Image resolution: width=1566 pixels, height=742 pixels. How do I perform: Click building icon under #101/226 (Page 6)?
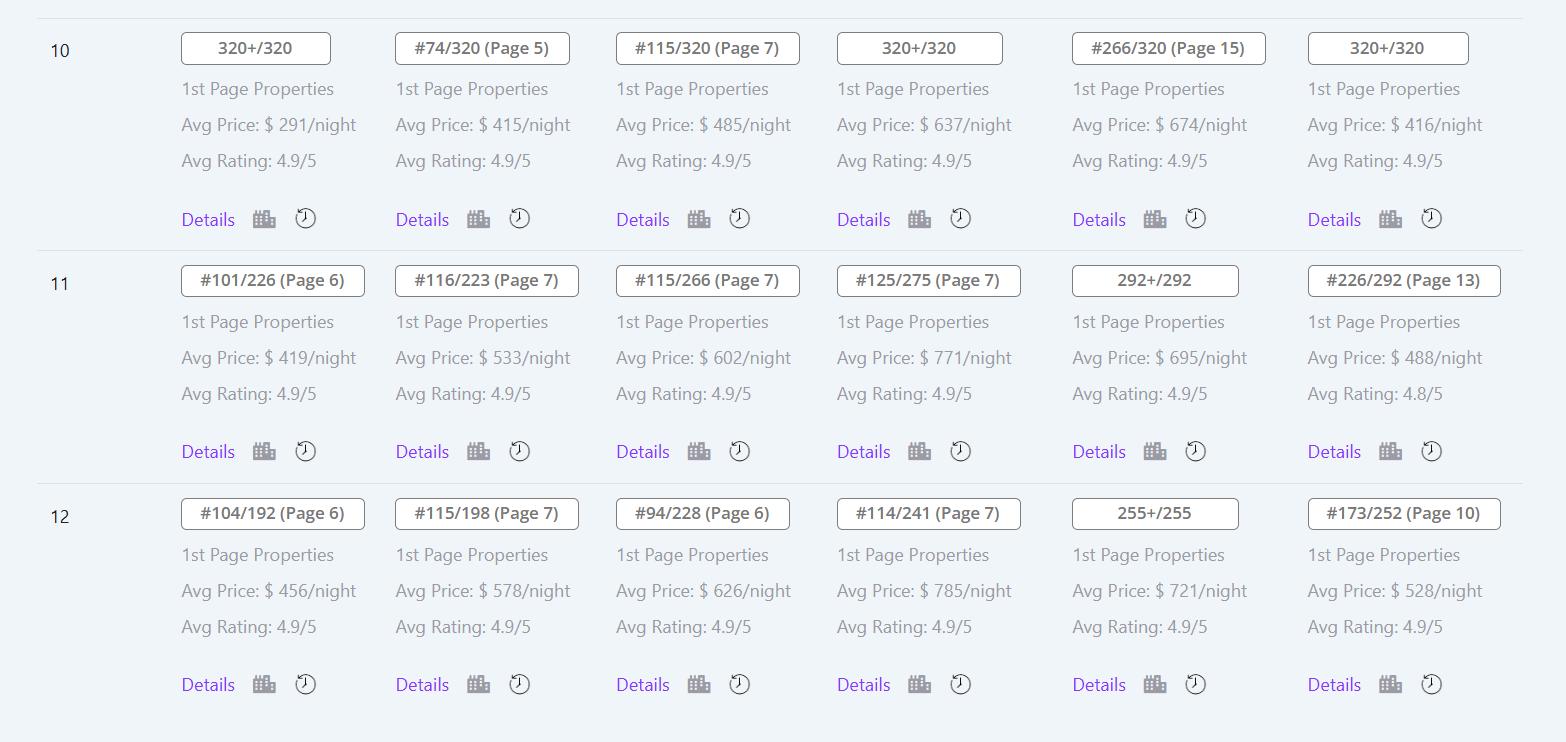(264, 452)
